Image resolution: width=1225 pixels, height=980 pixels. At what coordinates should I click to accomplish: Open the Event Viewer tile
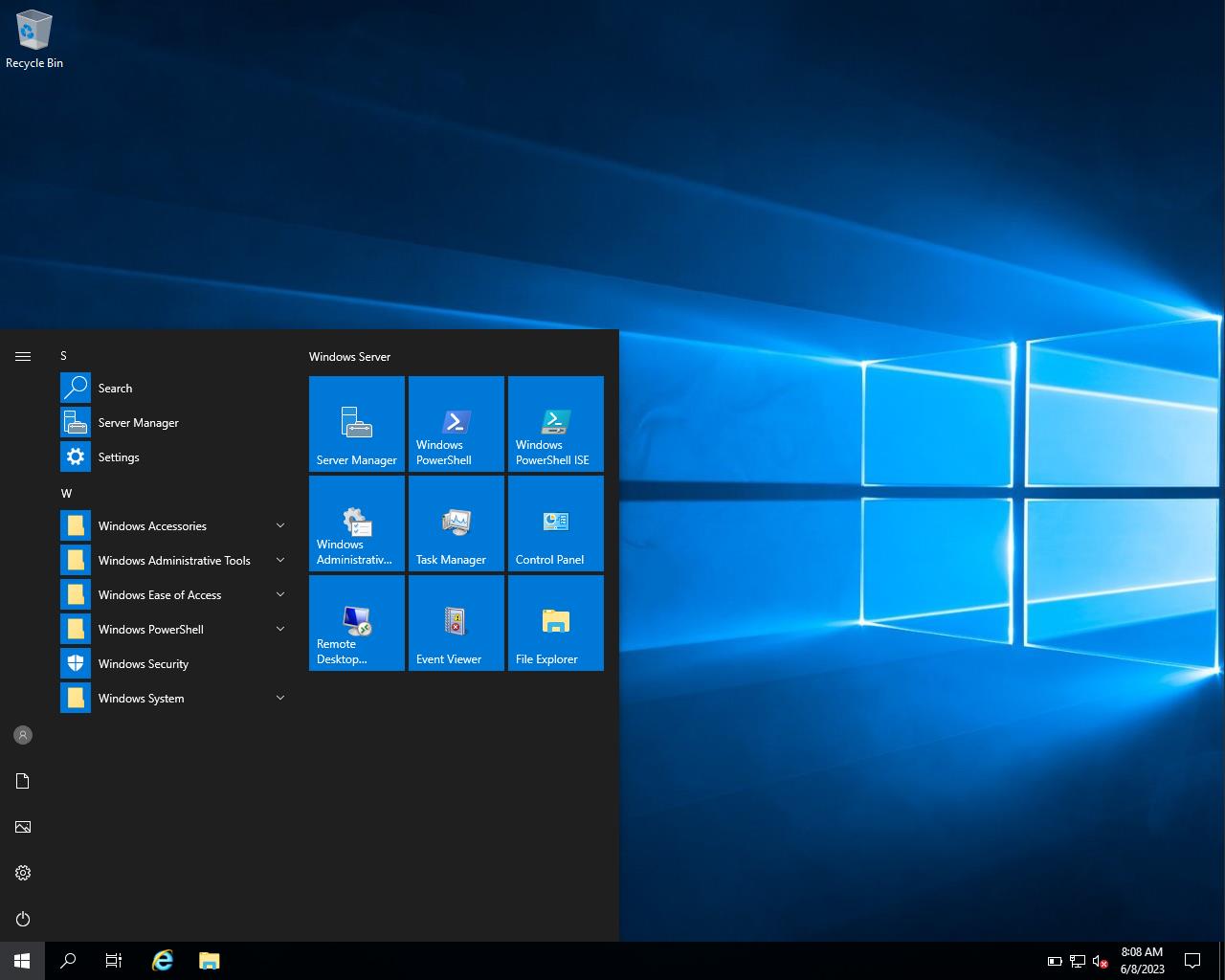(456, 623)
